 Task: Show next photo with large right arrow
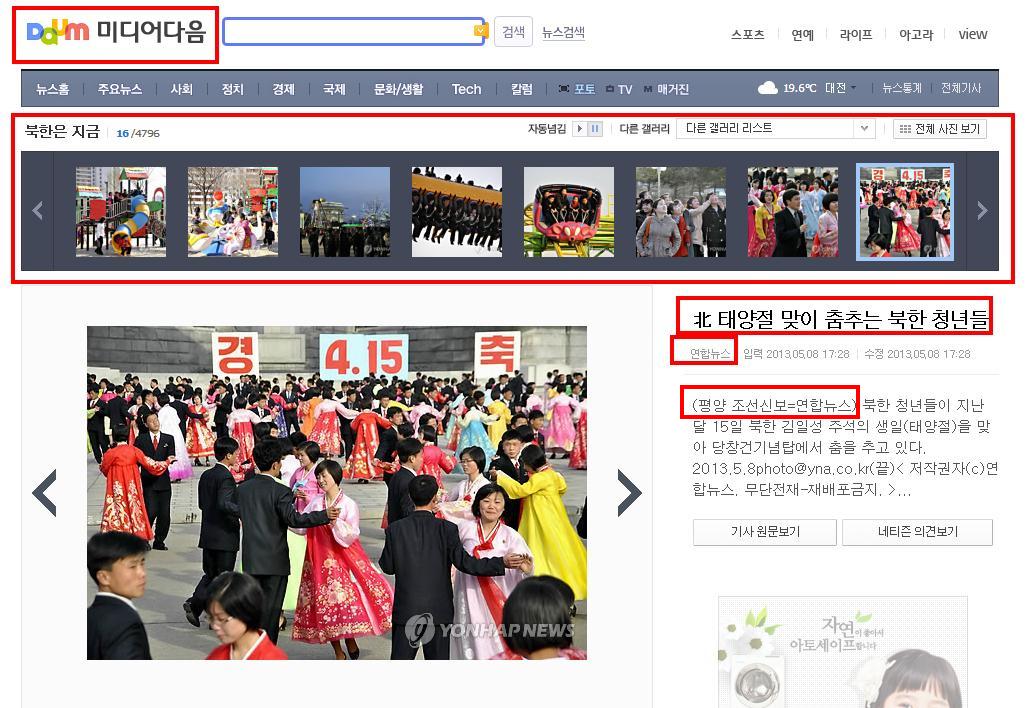coord(629,493)
